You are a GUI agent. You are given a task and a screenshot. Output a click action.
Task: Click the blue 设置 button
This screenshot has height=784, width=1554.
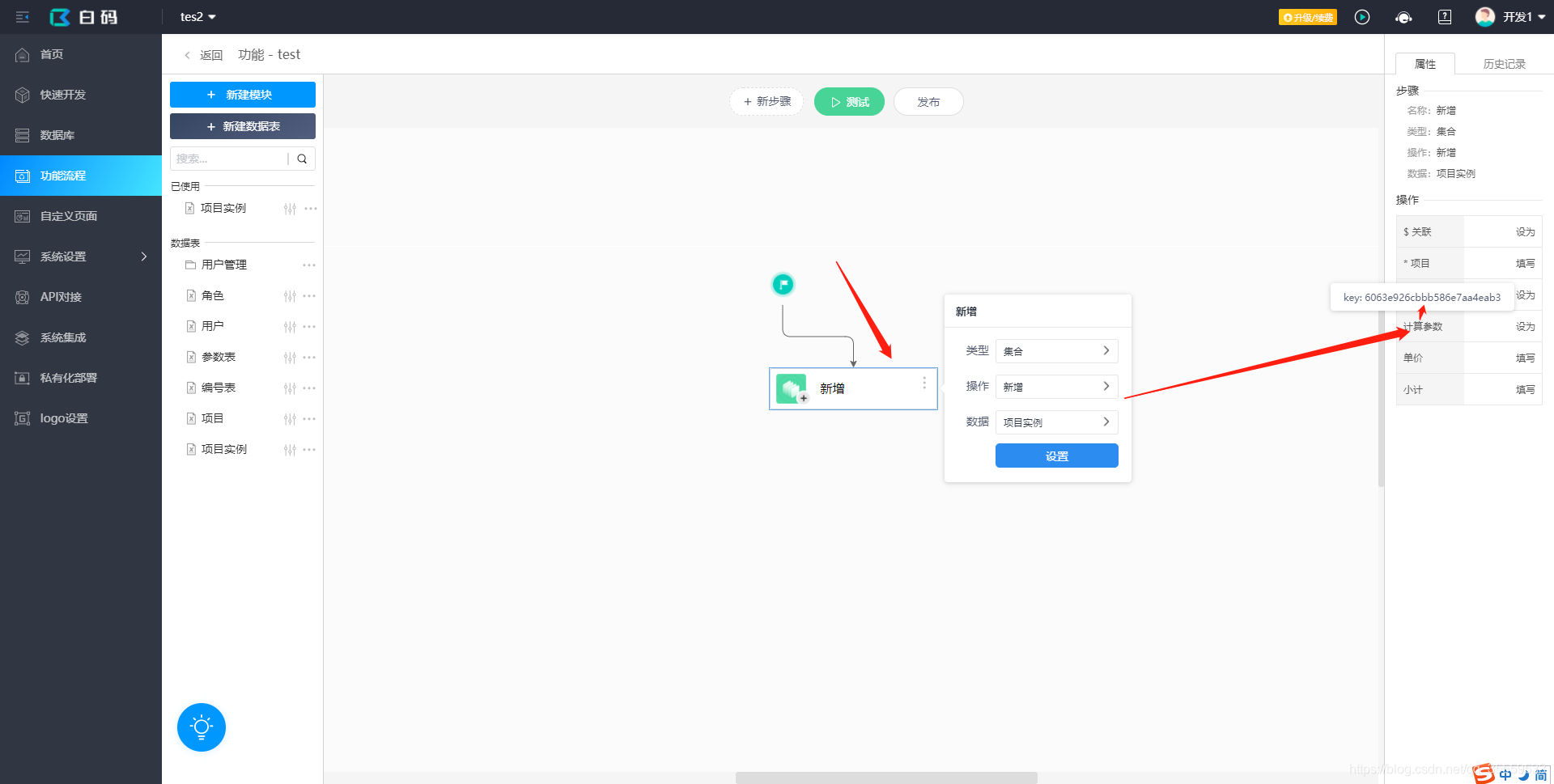[1056, 456]
